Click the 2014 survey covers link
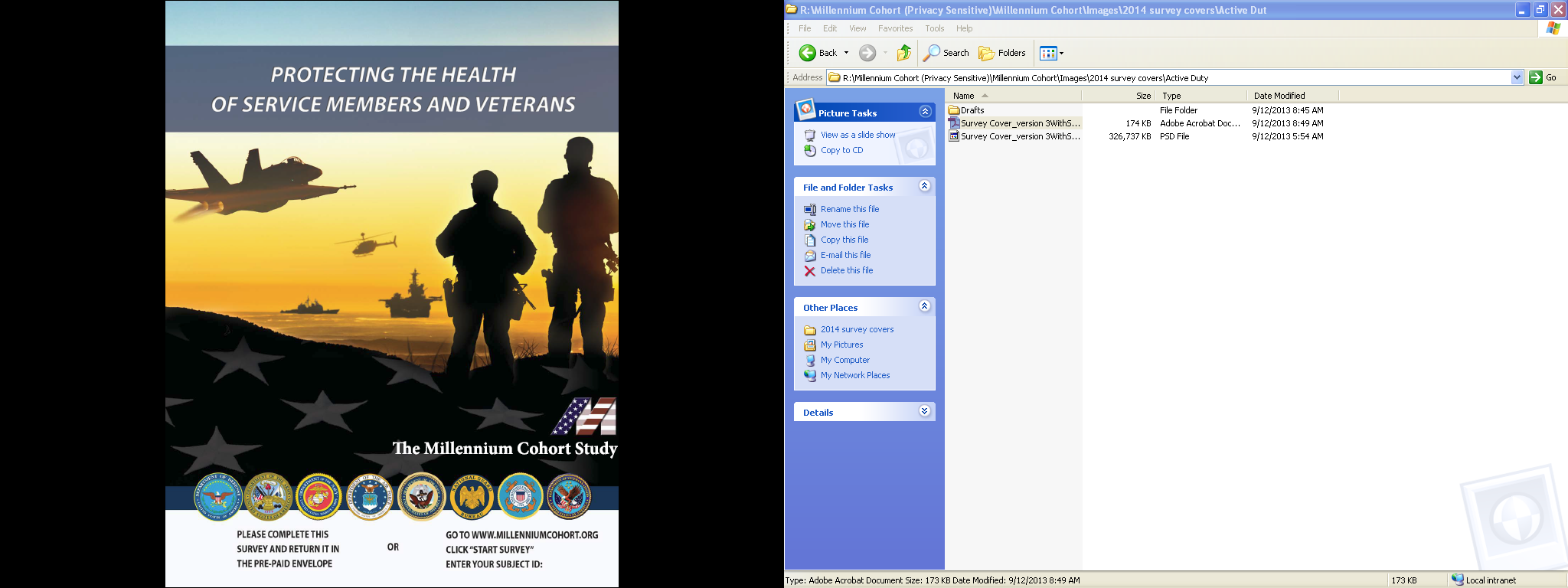The height and width of the screenshot is (588, 1568). 857,329
